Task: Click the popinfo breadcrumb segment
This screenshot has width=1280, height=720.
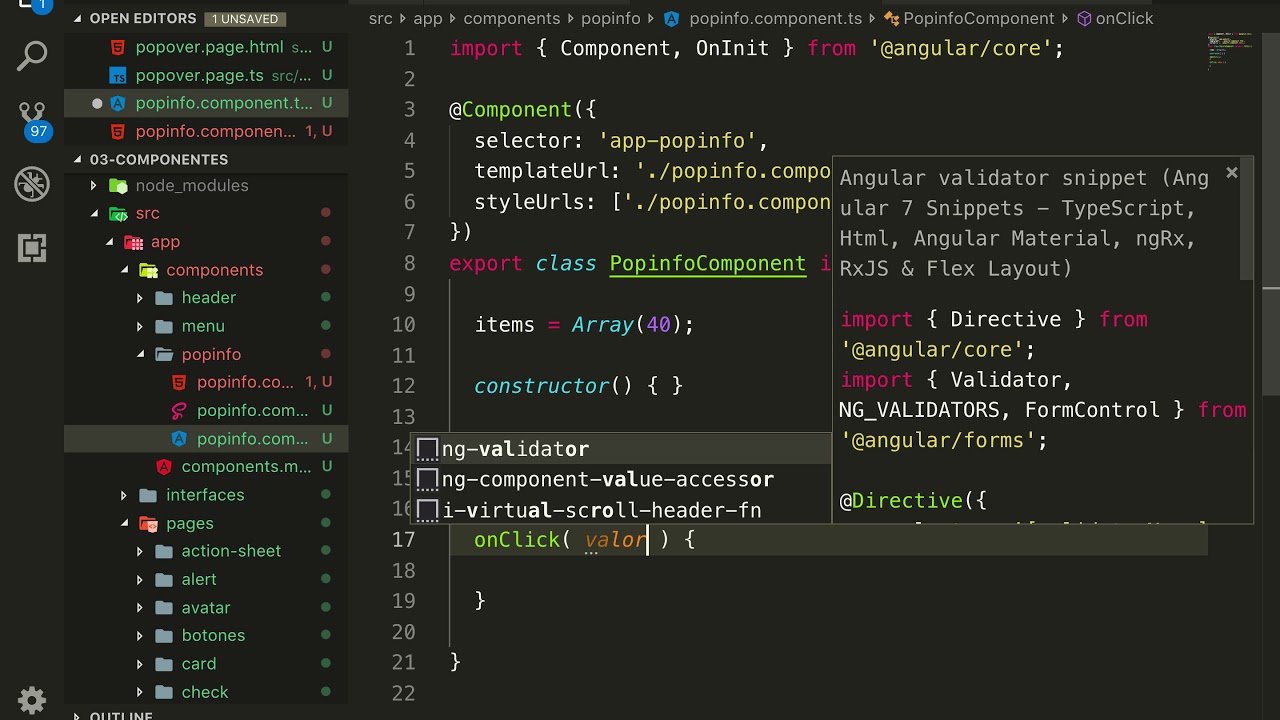Action: point(611,18)
